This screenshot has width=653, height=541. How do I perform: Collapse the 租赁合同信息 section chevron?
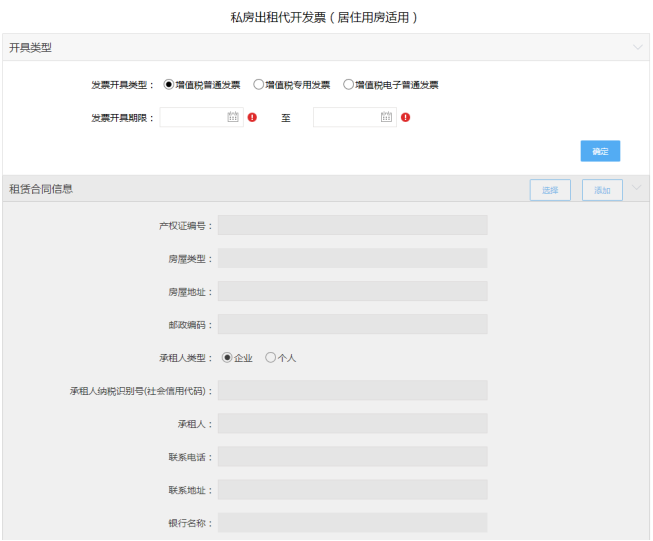point(636,188)
